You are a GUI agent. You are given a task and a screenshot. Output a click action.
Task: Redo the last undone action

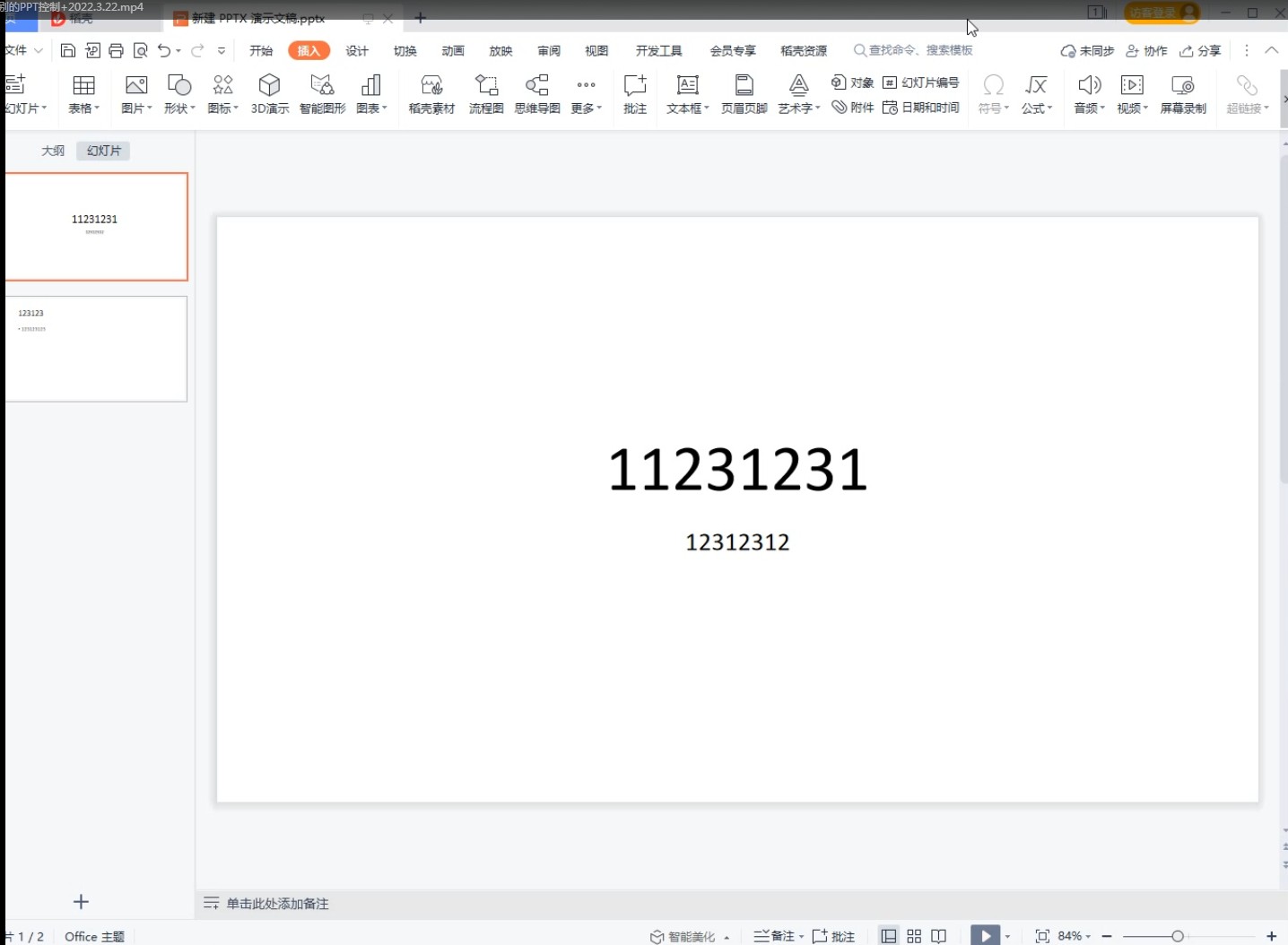pos(197,50)
